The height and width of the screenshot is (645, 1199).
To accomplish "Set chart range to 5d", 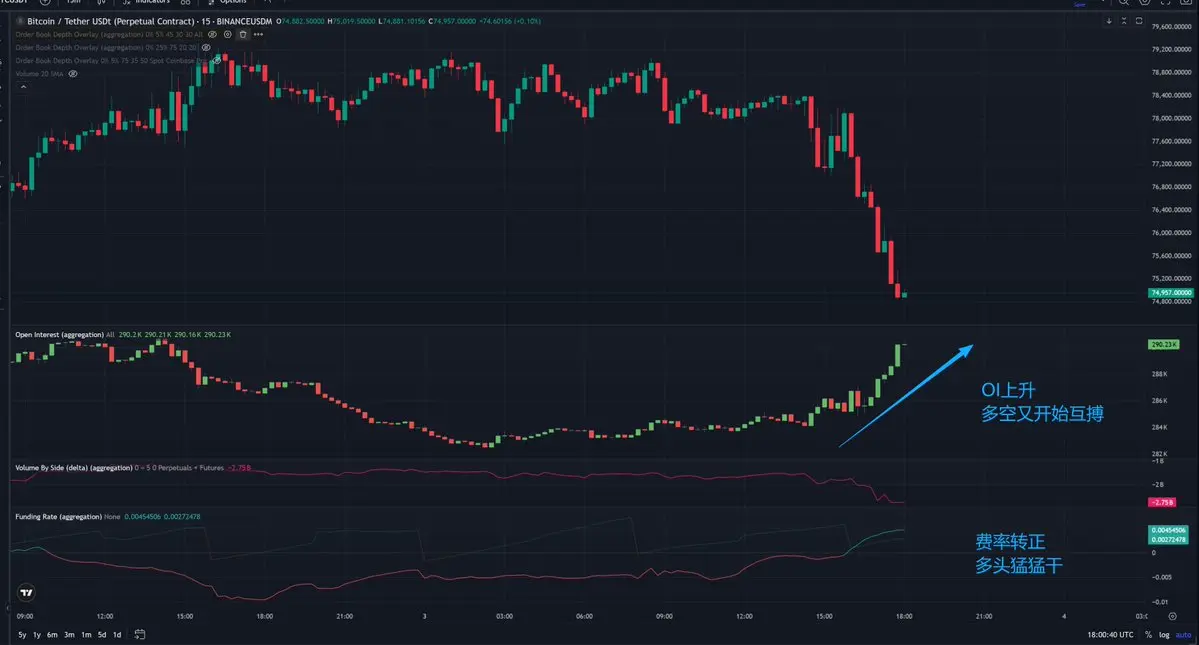I will coord(102,634).
